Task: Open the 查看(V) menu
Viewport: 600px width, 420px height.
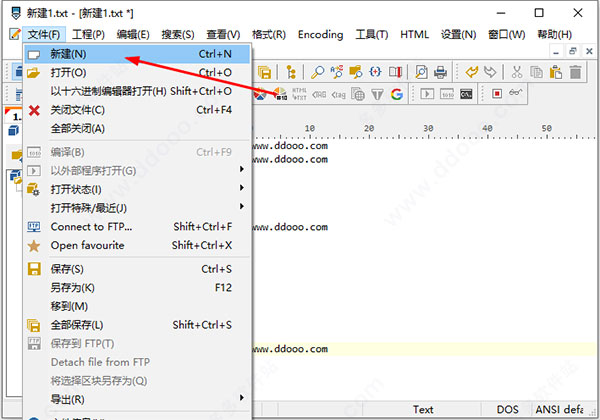Action: tap(223, 34)
